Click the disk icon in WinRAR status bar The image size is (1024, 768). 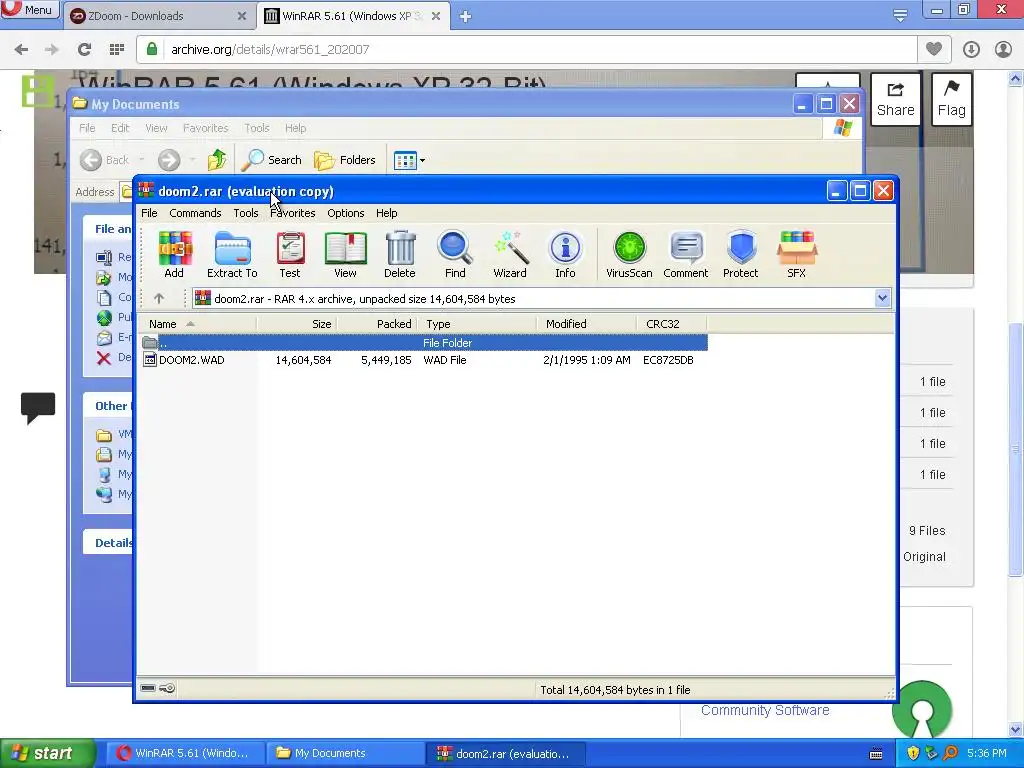(x=148, y=688)
